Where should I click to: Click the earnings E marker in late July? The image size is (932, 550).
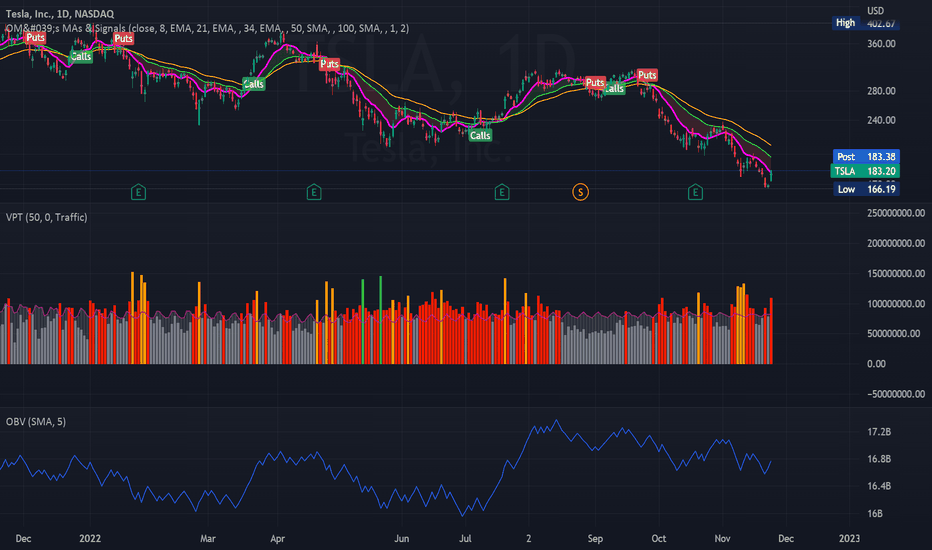(502, 192)
